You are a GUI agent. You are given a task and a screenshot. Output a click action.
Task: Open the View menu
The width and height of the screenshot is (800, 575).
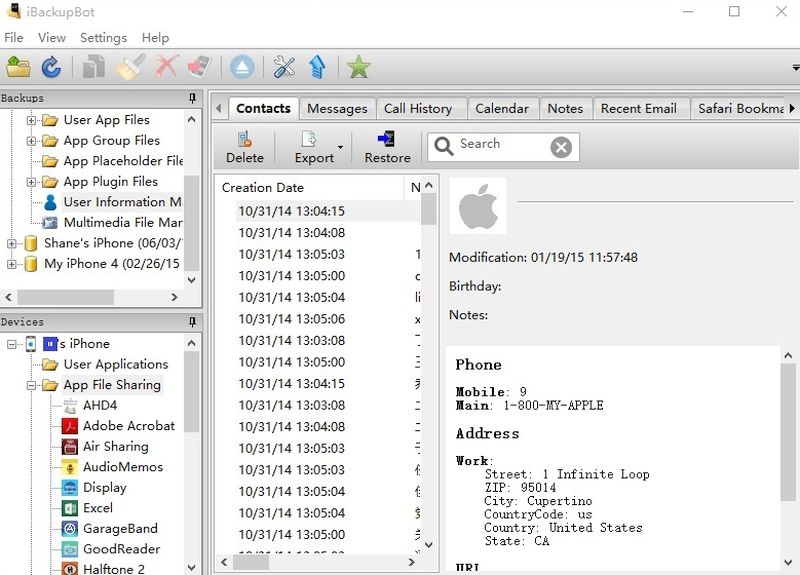coord(52,38)
